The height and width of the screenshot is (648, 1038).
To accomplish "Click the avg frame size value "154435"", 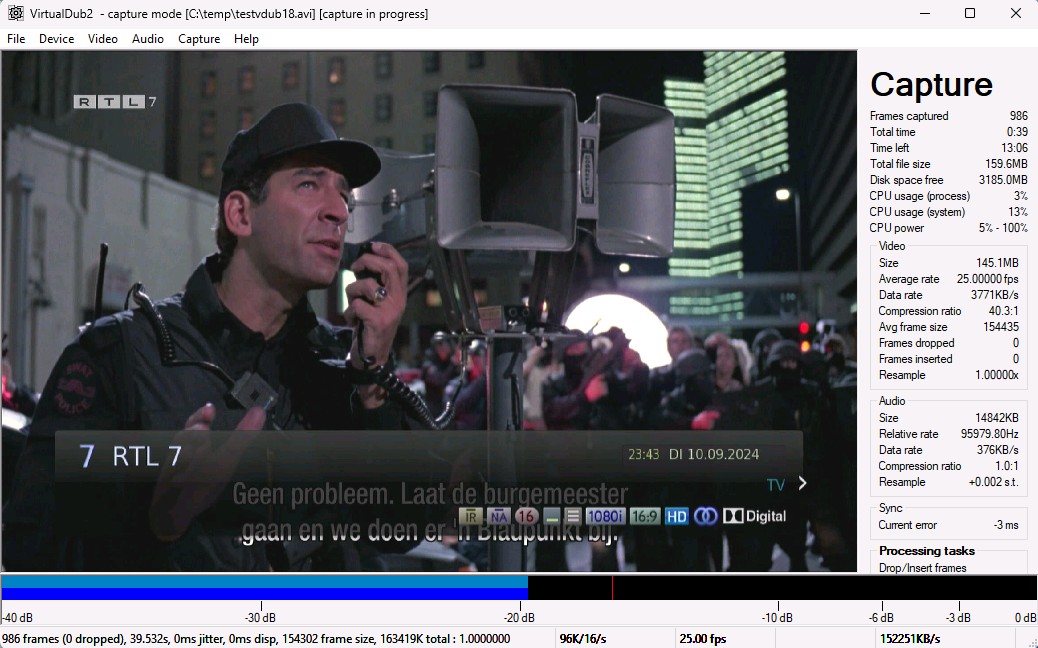I will [1001, 327].
